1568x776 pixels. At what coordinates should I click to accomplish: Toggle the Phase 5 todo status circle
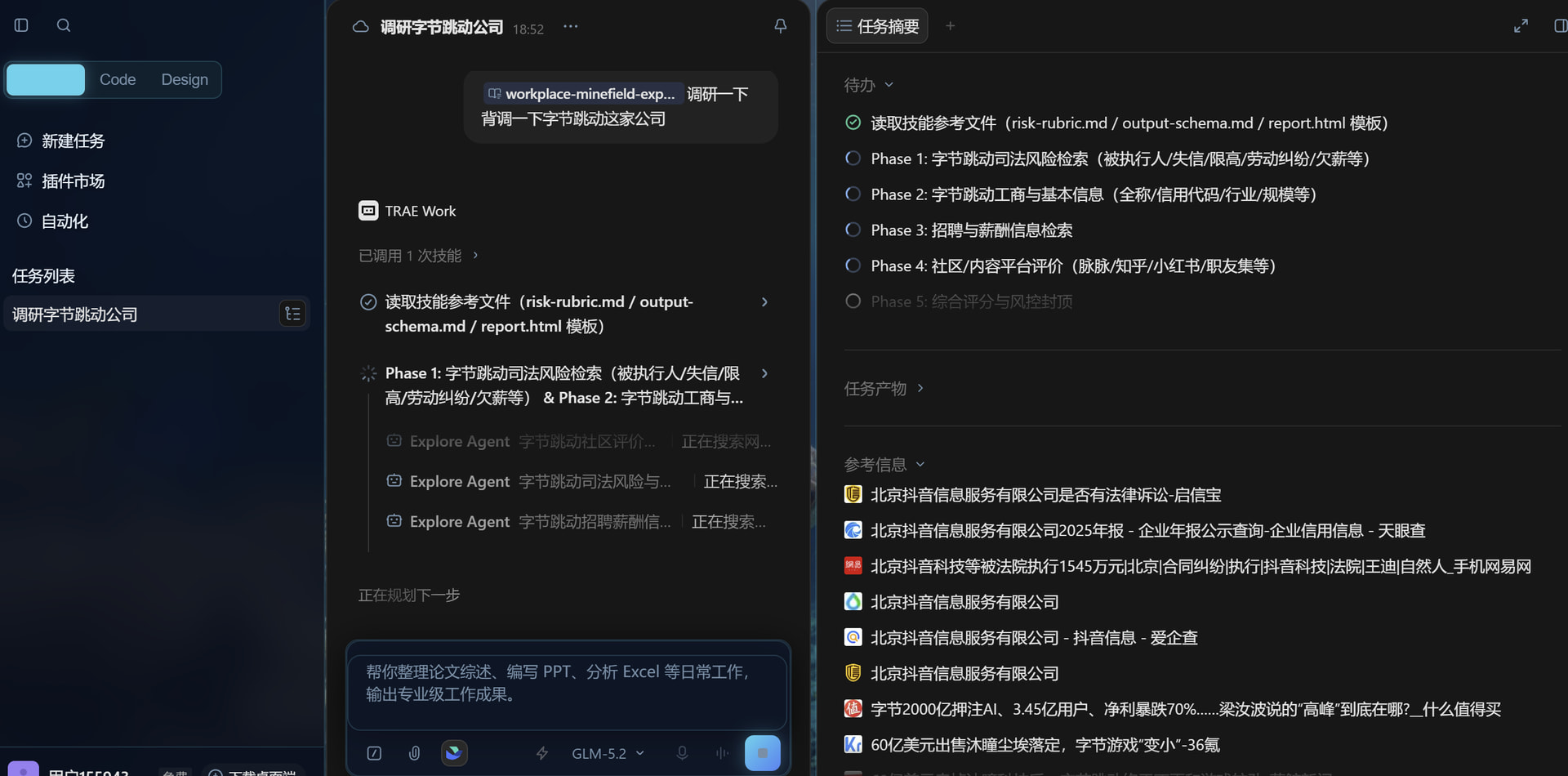pyautogui.click(x=853, y=301)
